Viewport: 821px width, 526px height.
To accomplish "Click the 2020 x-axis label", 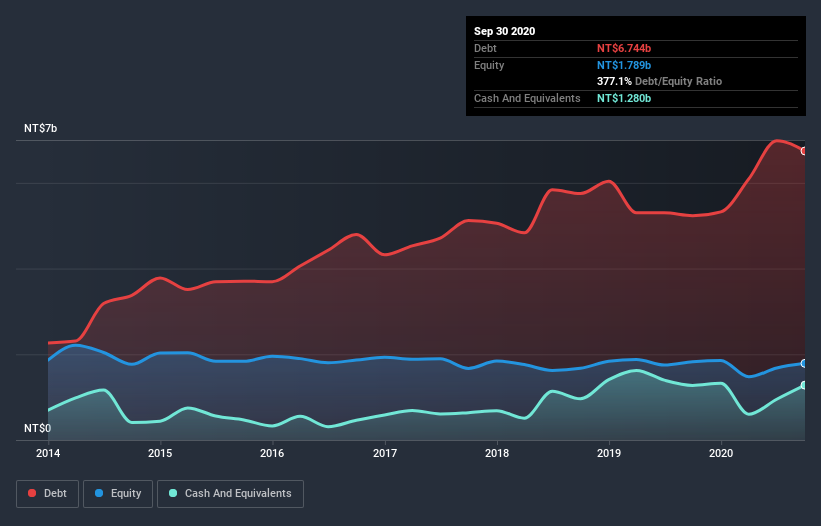I will coord(721,453).
